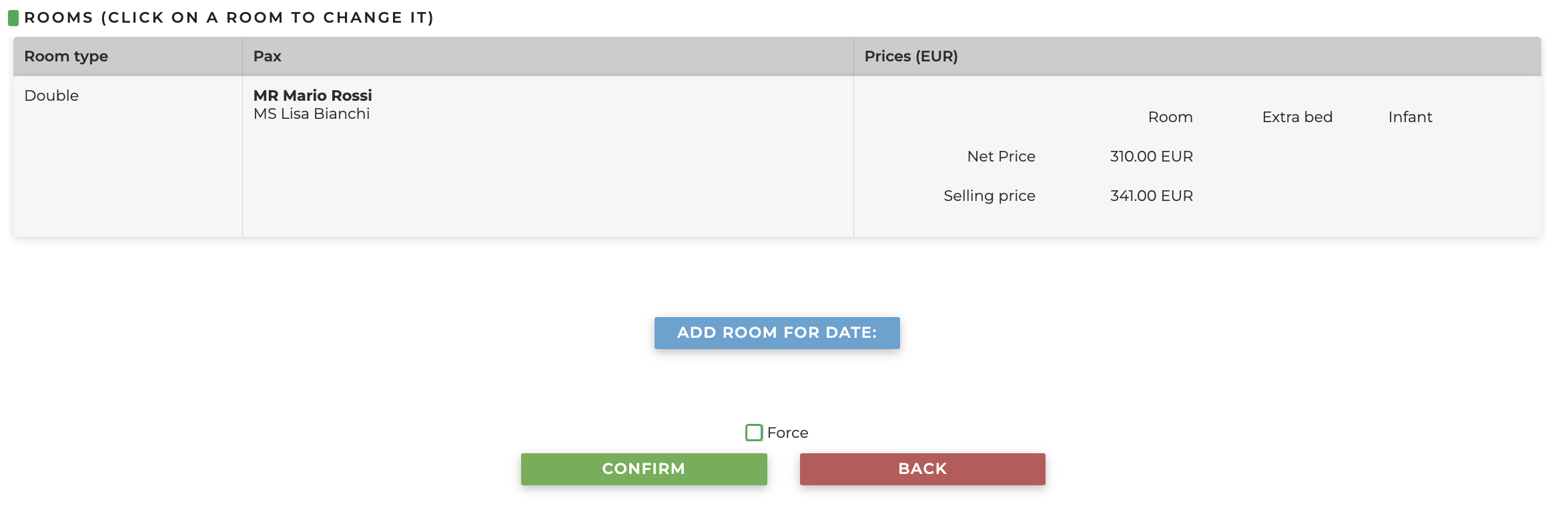Enable the Force checkbox

754,433
